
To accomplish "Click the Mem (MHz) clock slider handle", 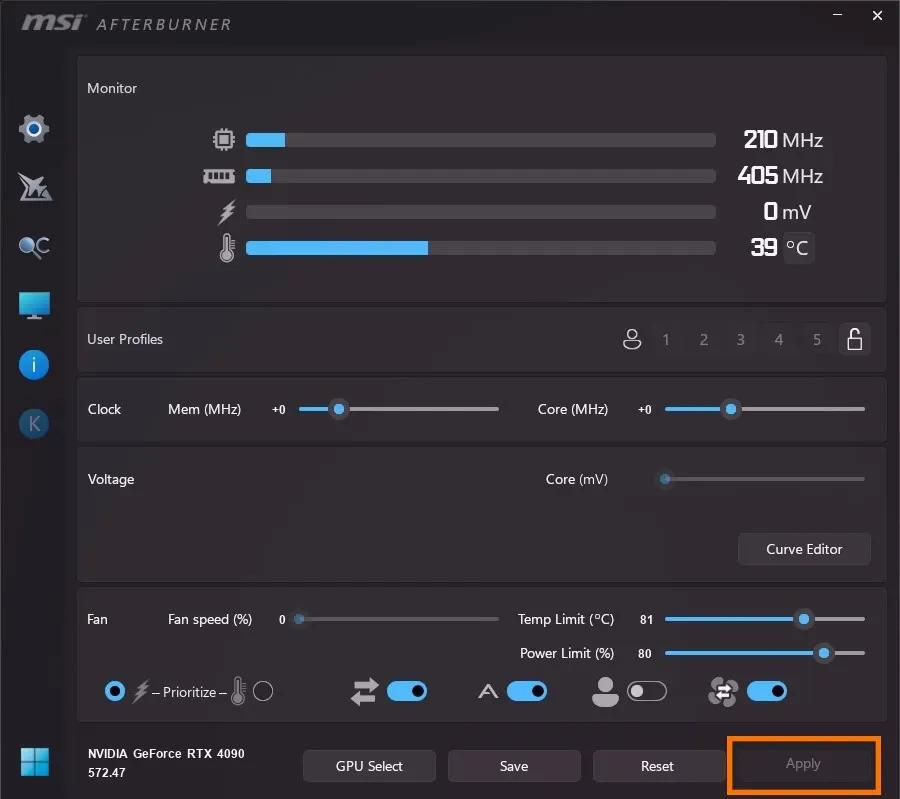I will tap(339, 409).
